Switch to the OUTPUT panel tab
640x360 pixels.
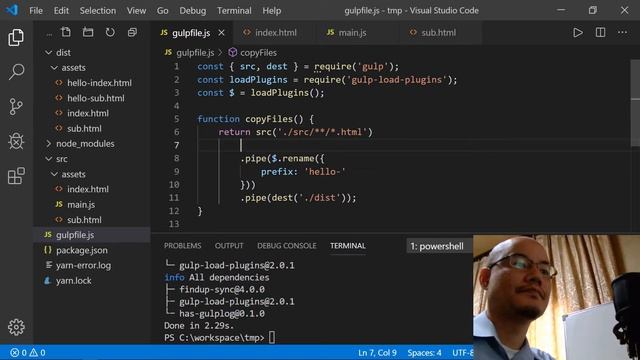(229, 246)
